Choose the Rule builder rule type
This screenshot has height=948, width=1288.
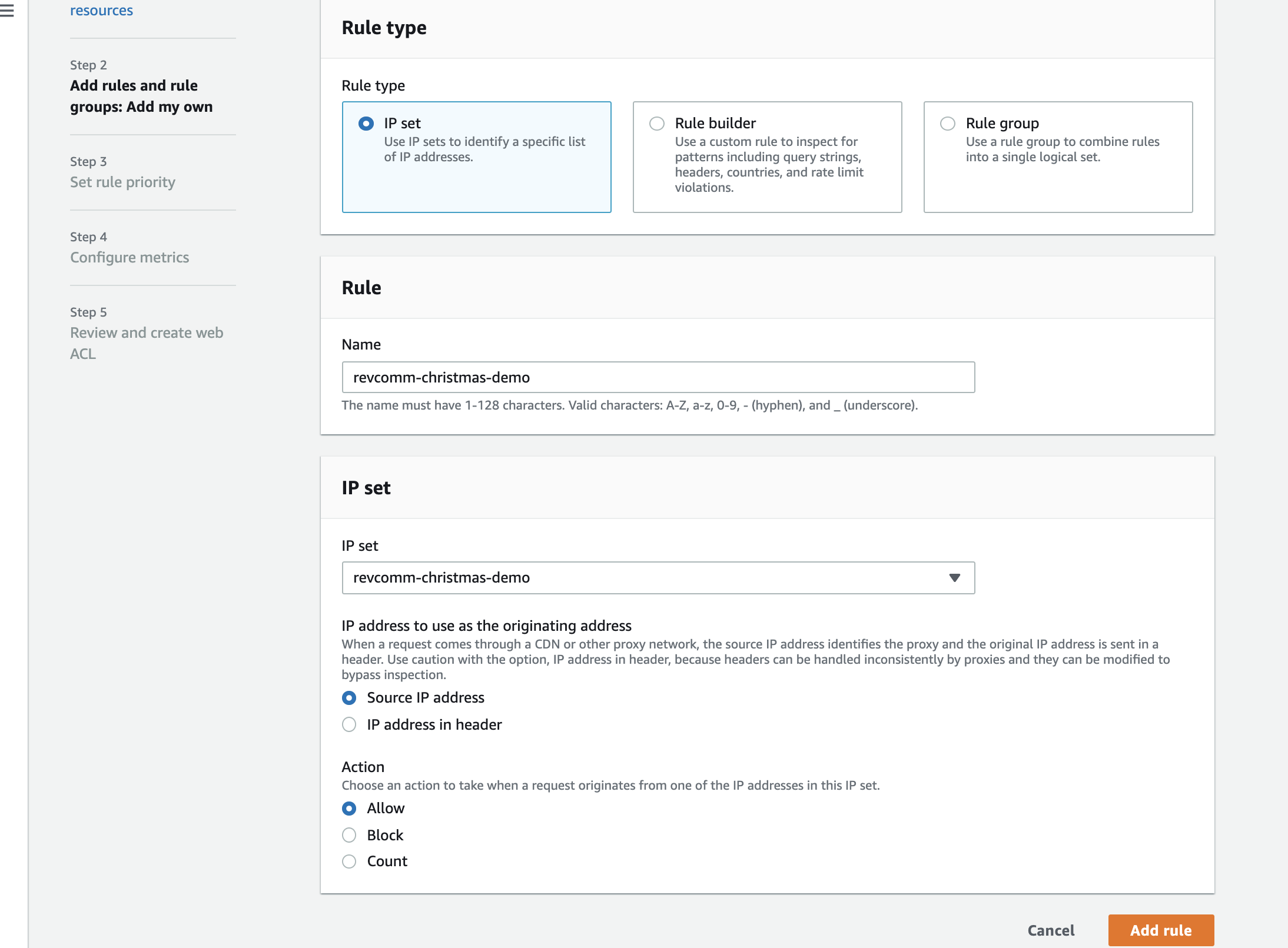657,124
